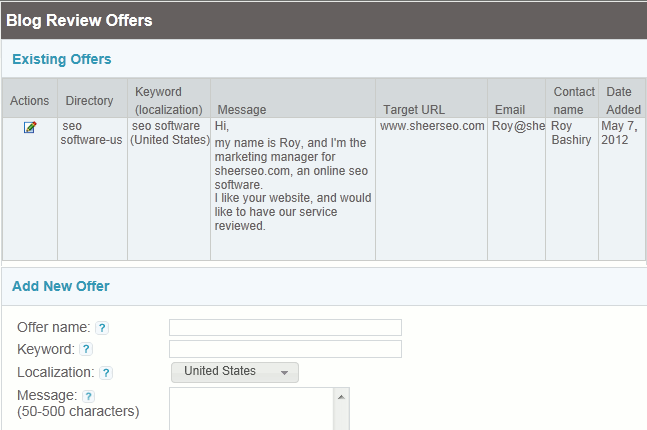
Task: Click inside the Message textarea
Action: pos(251,409)
